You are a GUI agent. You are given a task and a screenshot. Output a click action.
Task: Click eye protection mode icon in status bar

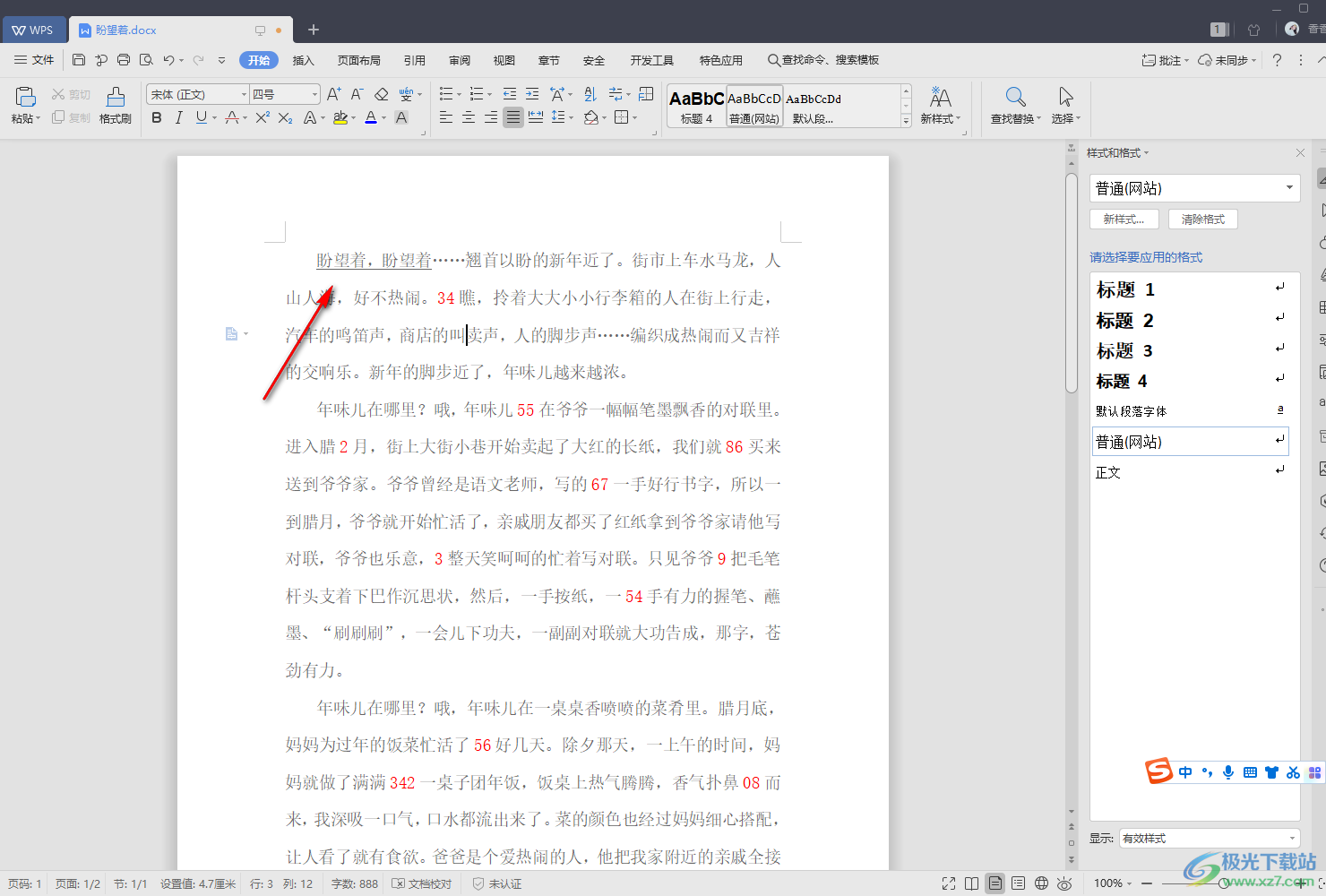point(1064,883)
